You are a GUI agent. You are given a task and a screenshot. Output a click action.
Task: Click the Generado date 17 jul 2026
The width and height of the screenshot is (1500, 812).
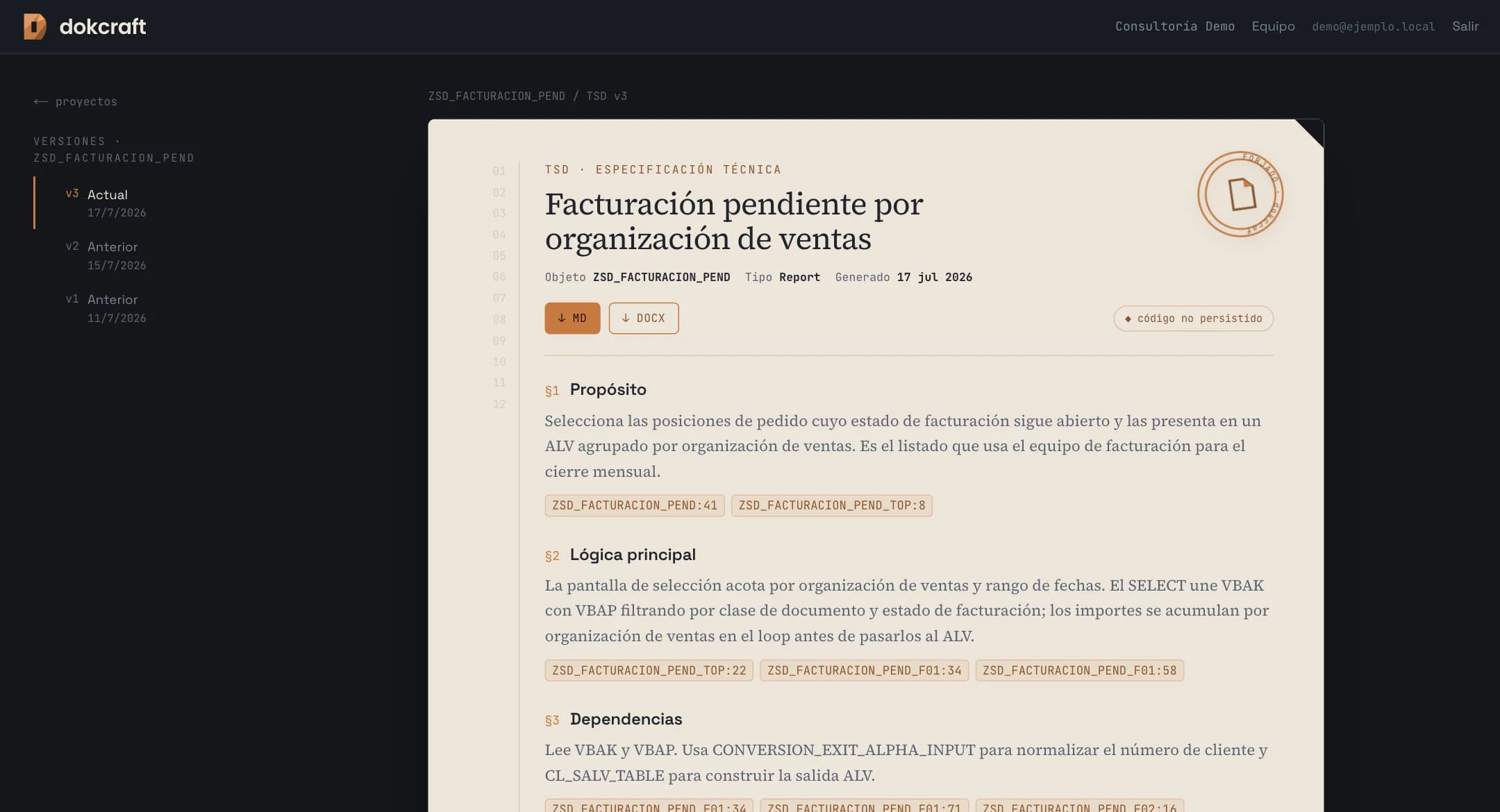tap(934, 277)
